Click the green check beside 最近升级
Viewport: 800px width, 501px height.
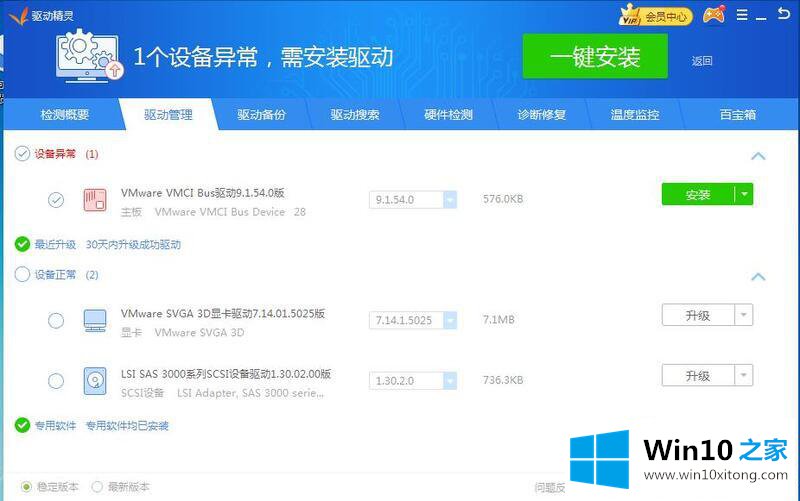(22, 244)
